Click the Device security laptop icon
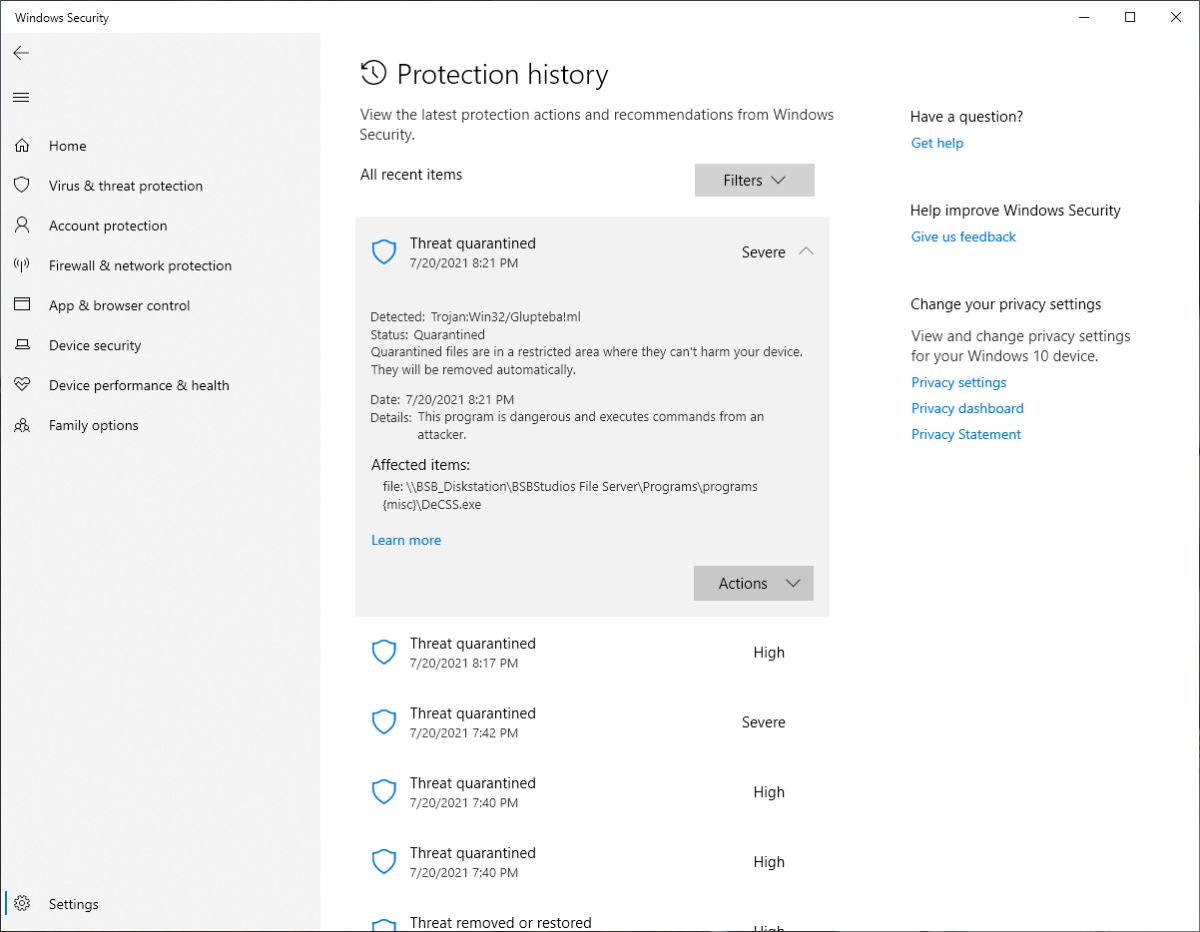1200x932 pixels. [x=22, y=346]
